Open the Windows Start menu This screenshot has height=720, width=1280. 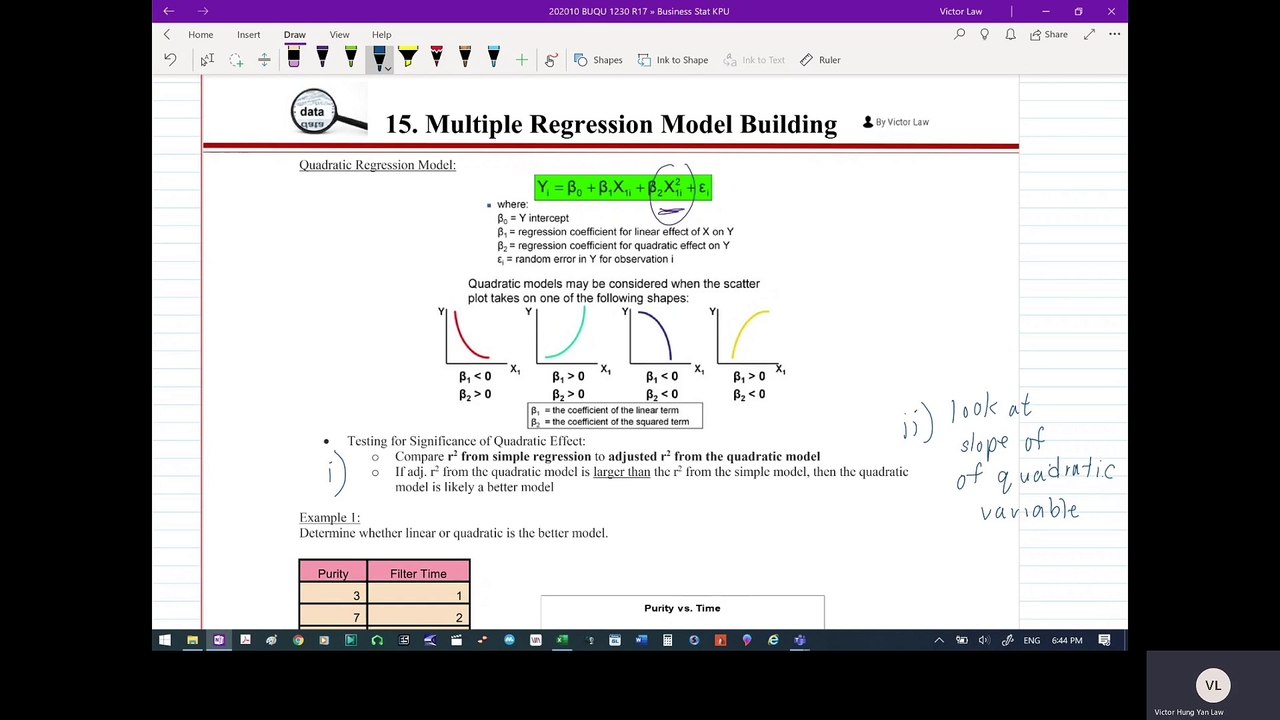click(165, 640)
